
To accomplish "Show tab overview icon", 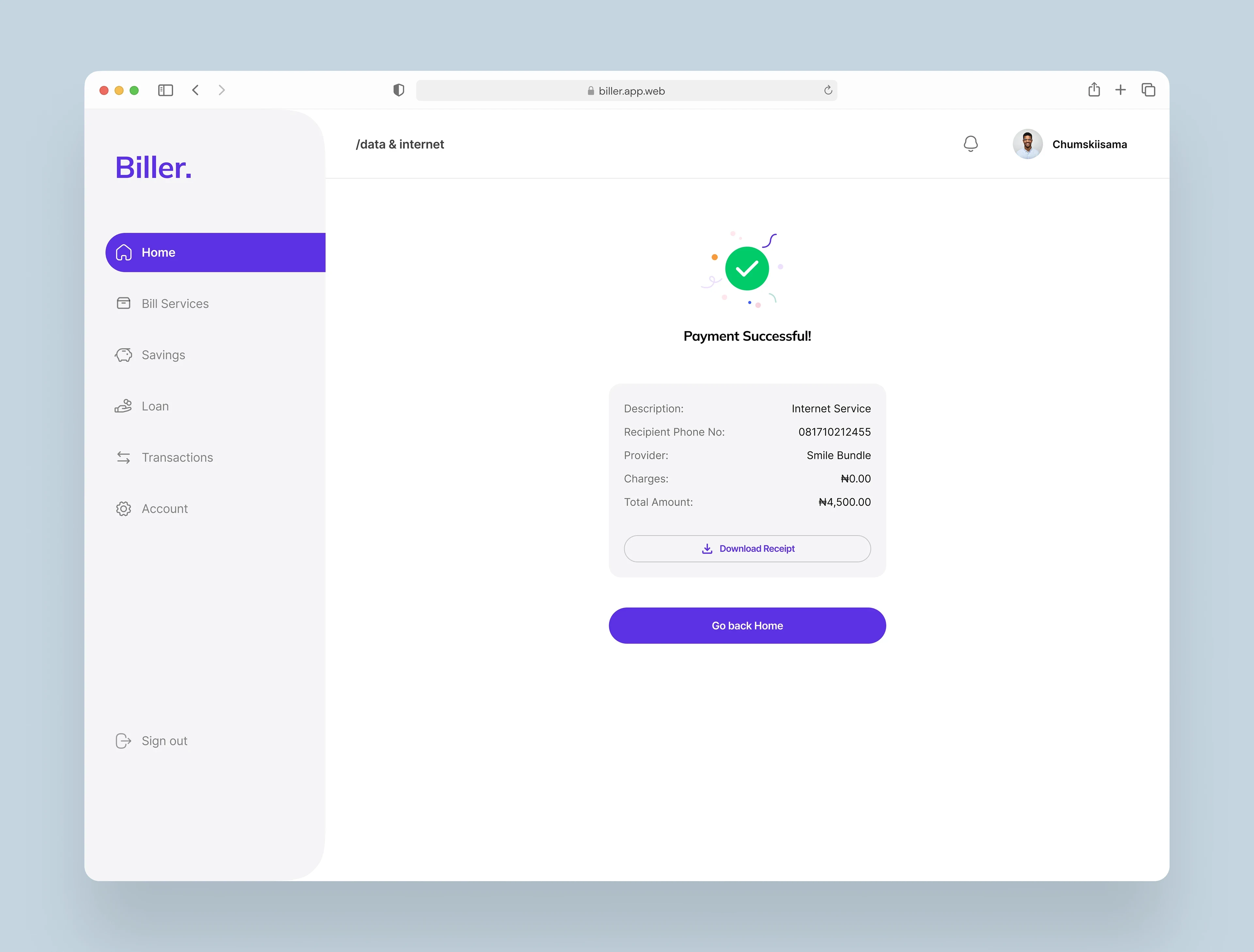I will (1148, 89).
